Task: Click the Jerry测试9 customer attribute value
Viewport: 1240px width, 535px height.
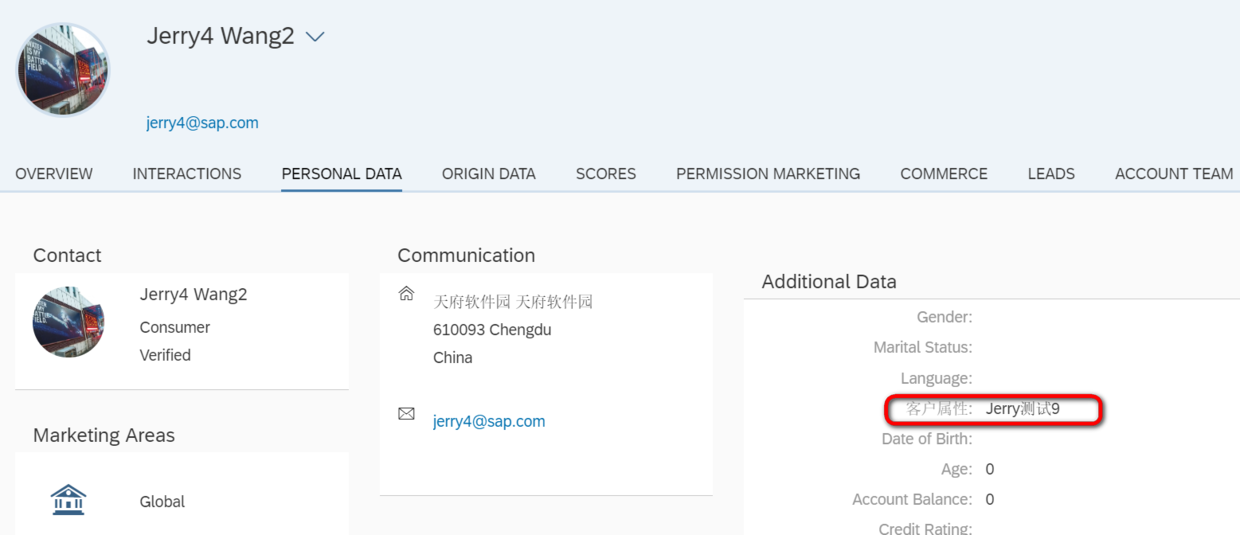Action: tap(1022, 409)
